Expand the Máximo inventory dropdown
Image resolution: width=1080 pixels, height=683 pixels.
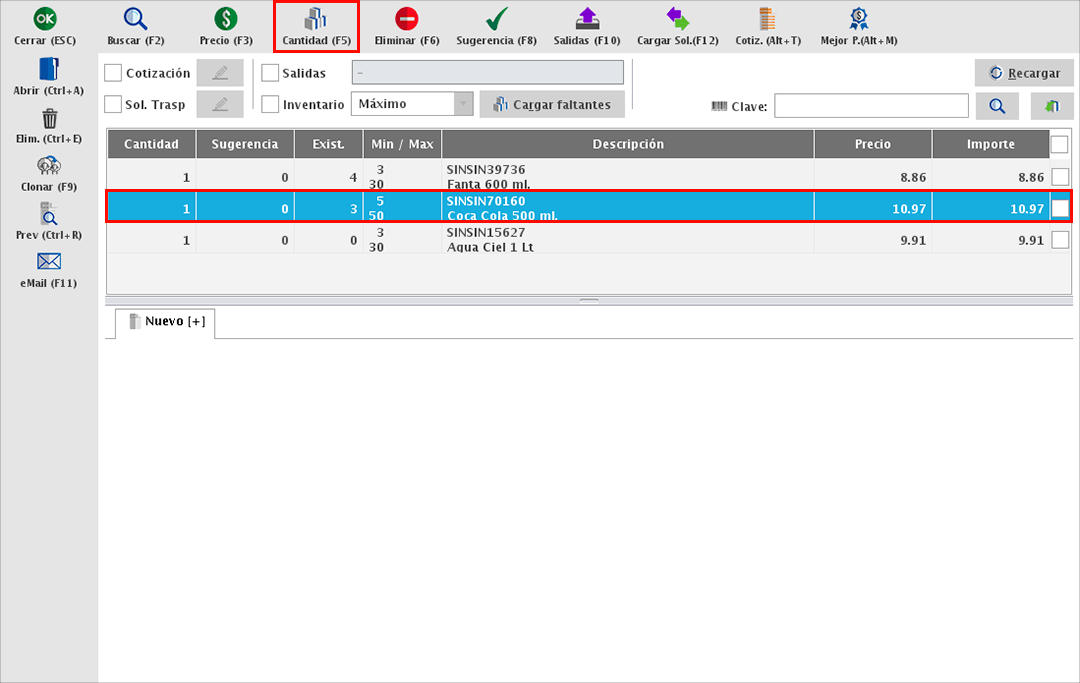pyautogui.click(x=462, y=104)
